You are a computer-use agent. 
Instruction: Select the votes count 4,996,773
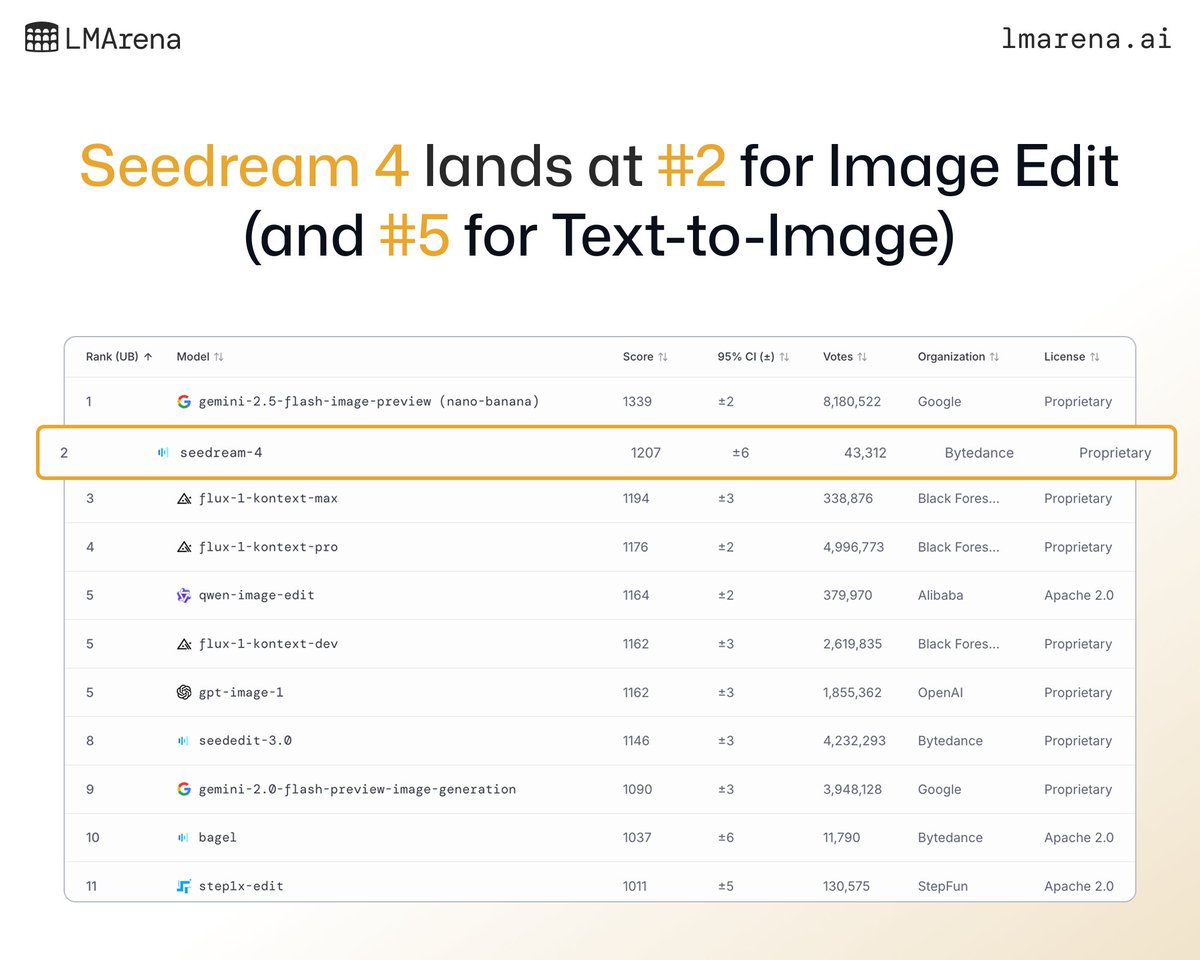[x=853, y=547]
